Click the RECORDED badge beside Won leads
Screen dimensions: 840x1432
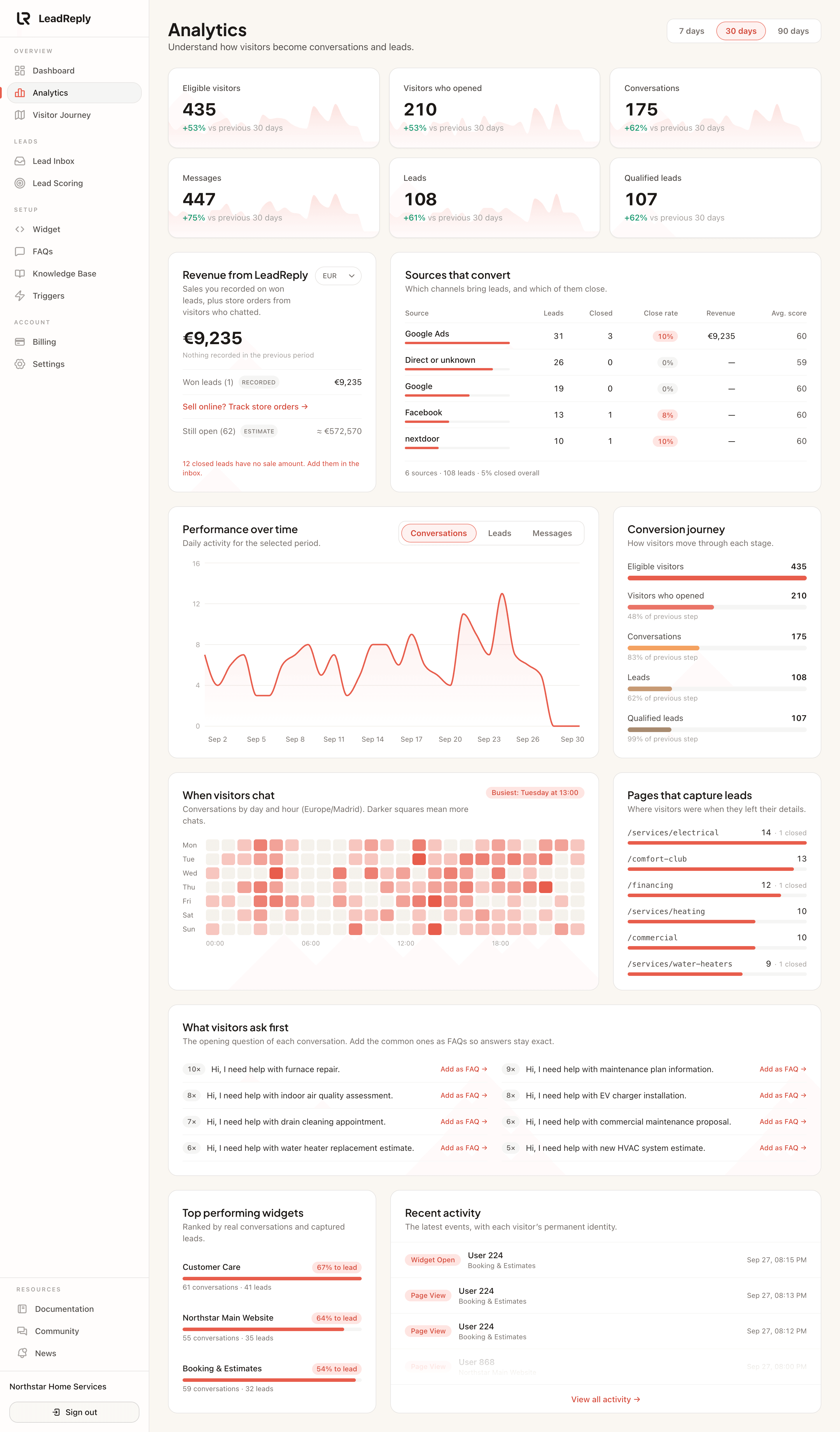point(259,382)
